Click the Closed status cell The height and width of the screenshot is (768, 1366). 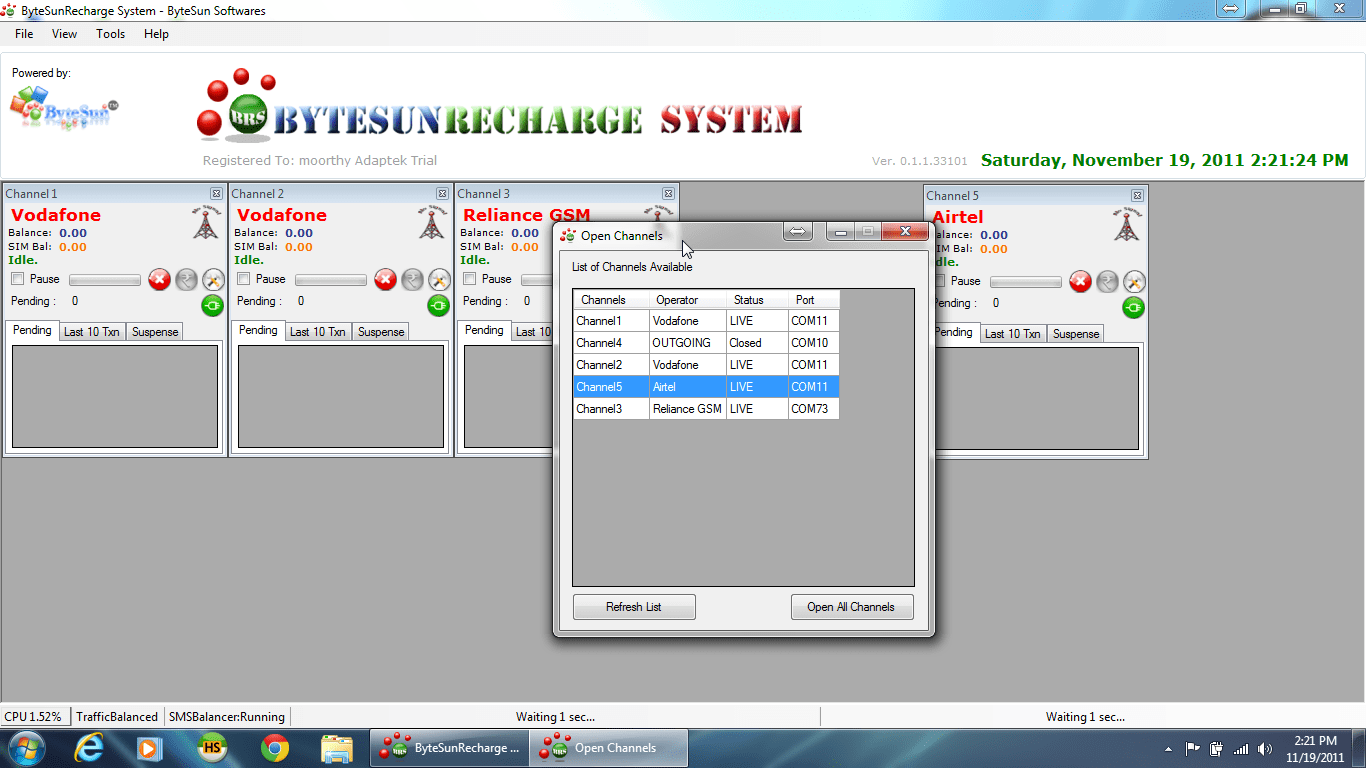click(x=757, y=343)
